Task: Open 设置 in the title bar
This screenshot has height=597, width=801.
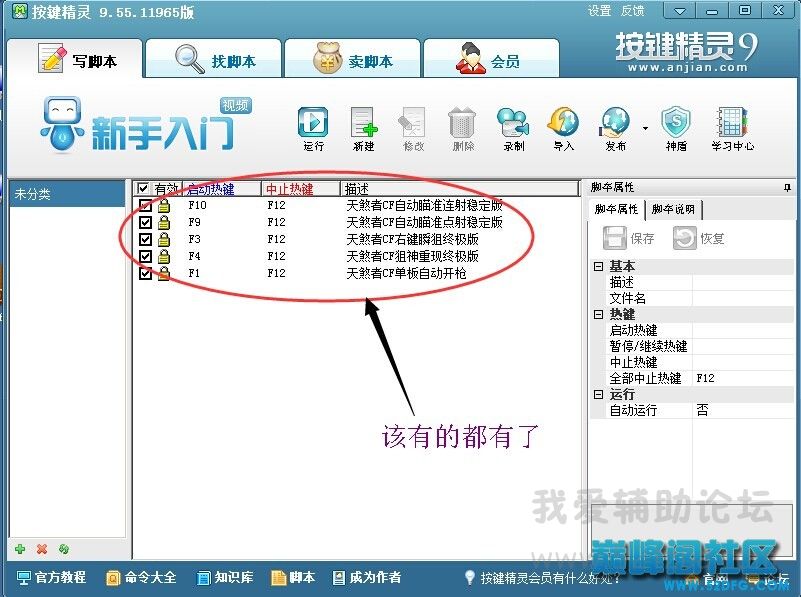Action: (x=599, y=11)
